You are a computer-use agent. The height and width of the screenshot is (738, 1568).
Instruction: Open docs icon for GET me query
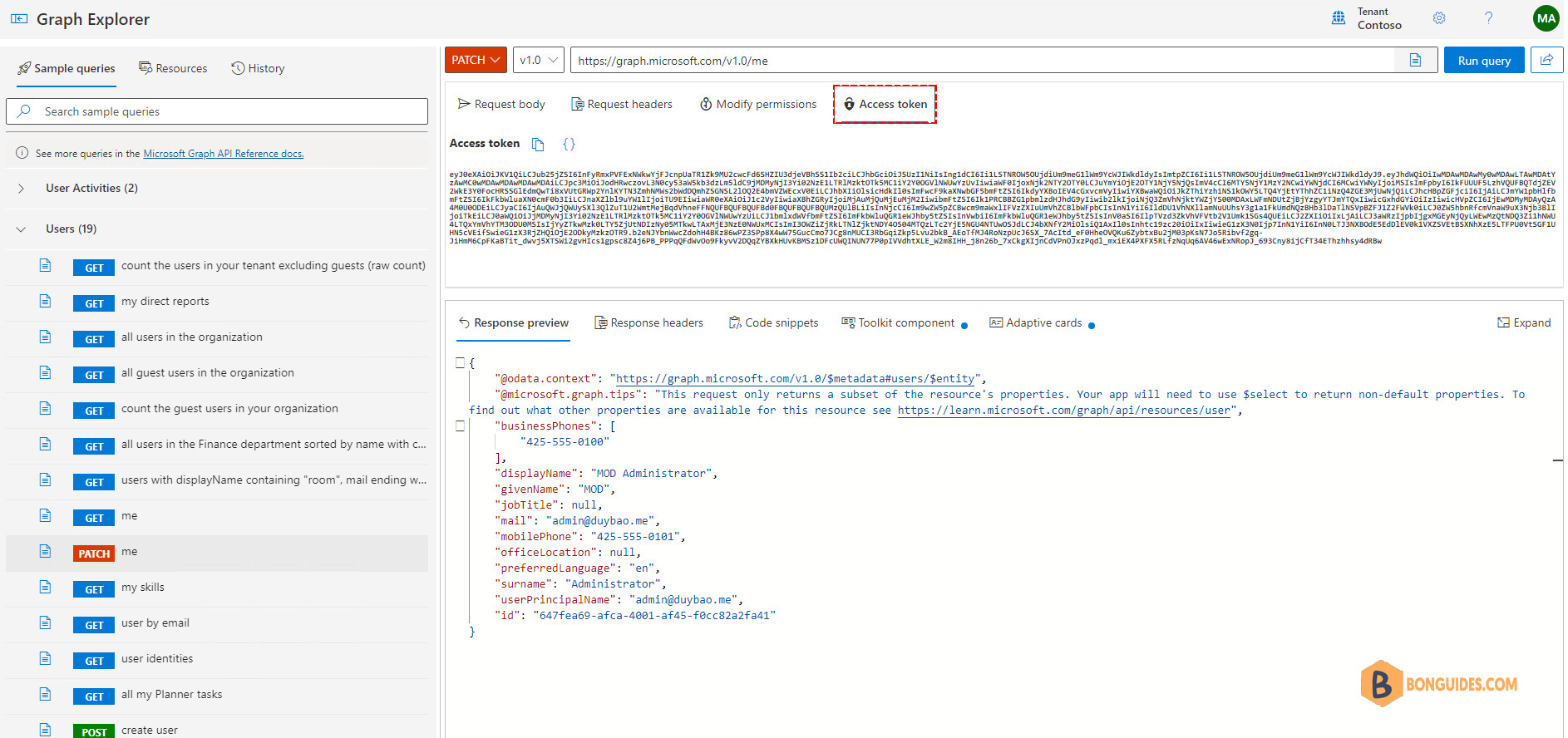tap(46, 515)
